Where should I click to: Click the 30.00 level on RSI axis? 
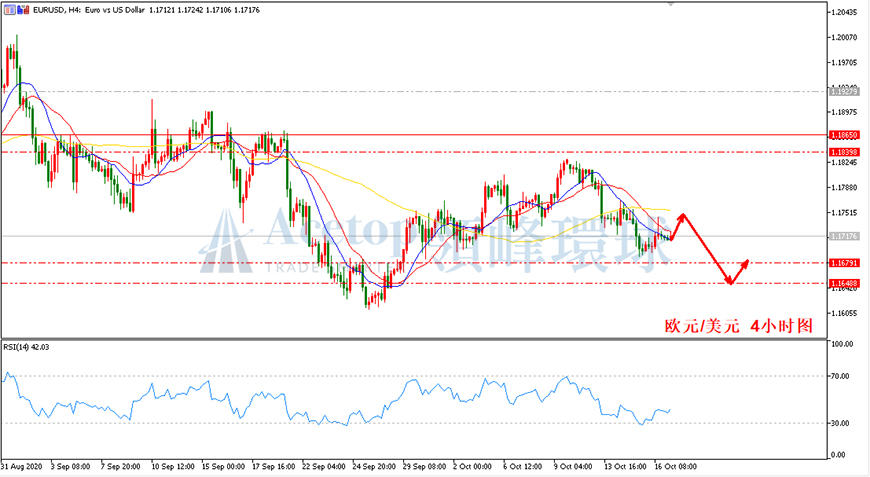point(841,423)
